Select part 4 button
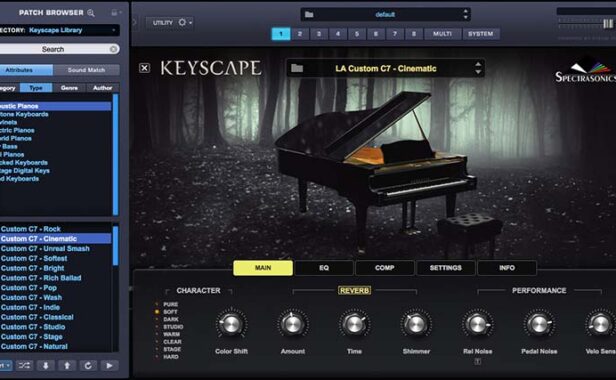 coord(337,34)
